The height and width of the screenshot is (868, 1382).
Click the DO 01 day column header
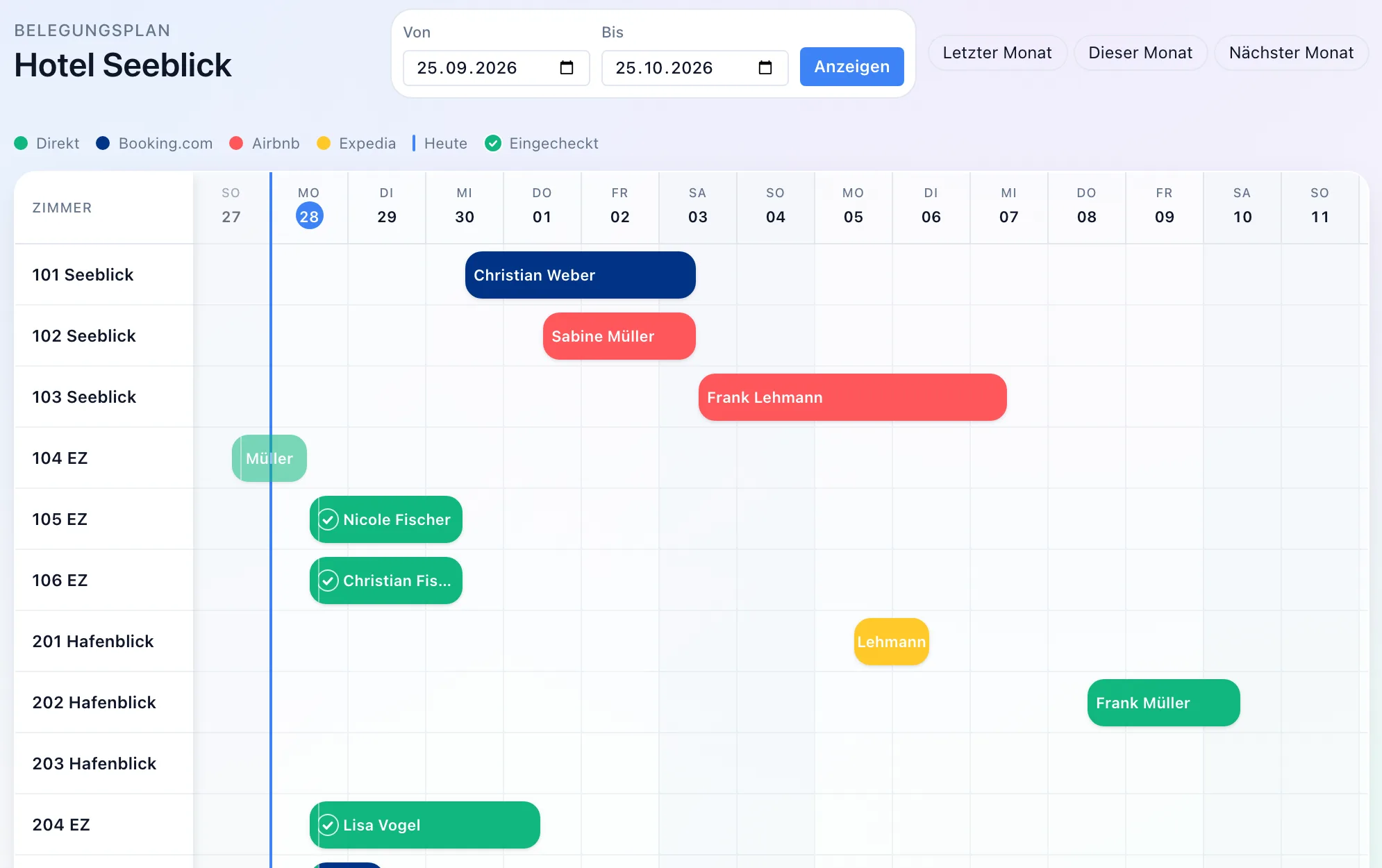pos(542,206)
